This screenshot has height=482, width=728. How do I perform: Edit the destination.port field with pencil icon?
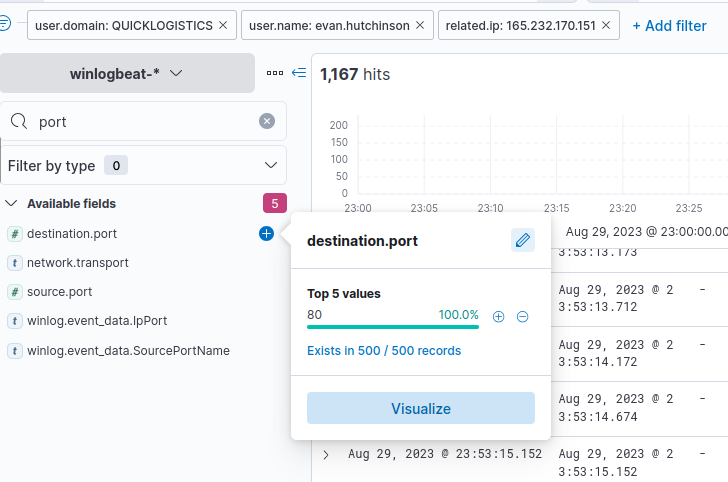click(522, 240)
